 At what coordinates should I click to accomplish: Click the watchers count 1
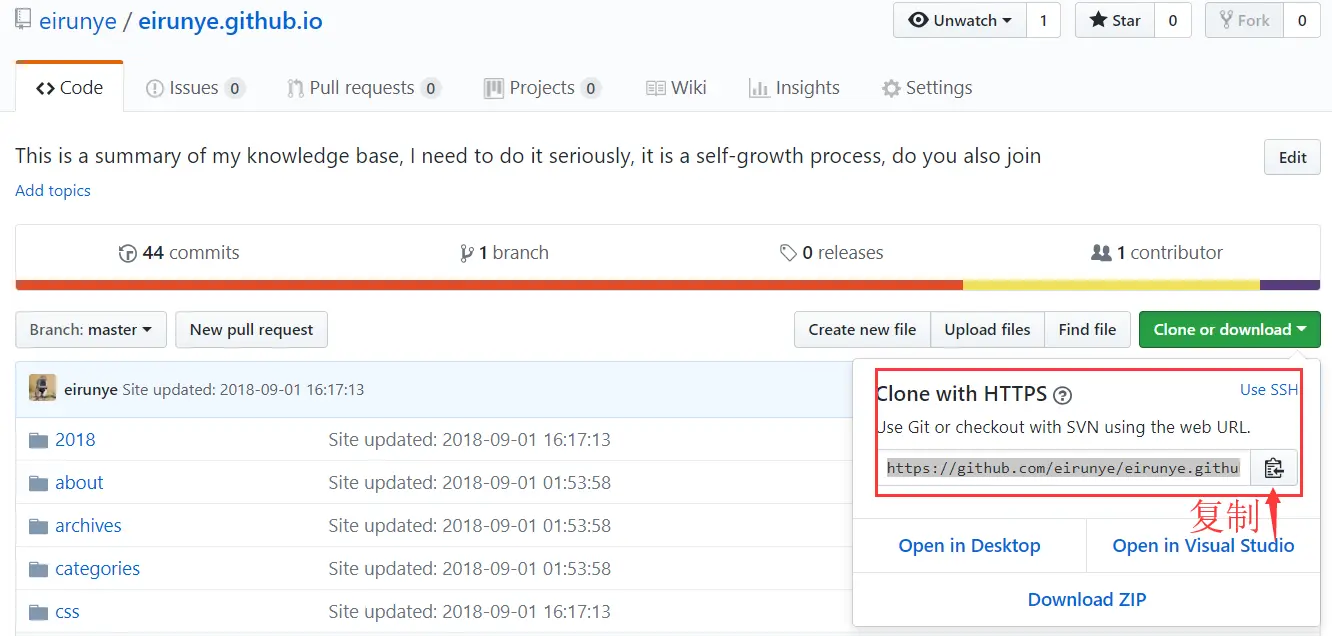(x=1043, y=20)
